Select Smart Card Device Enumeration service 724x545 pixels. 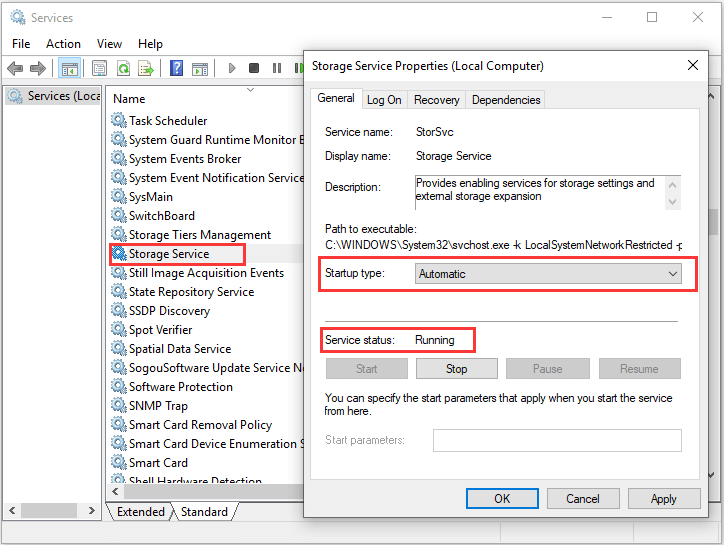click(x=216, y=443)
